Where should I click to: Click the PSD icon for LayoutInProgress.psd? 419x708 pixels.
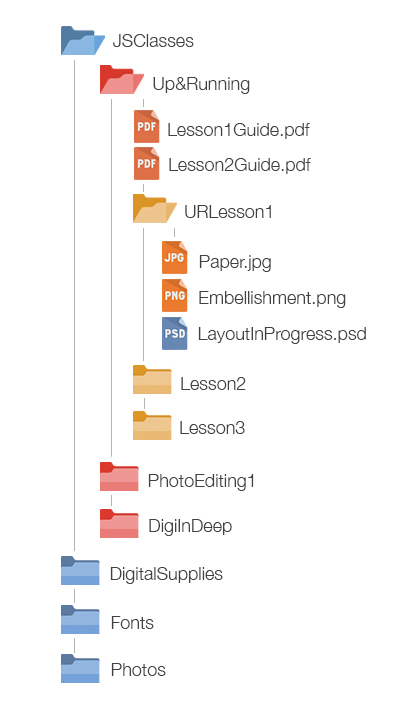[175, 333]
